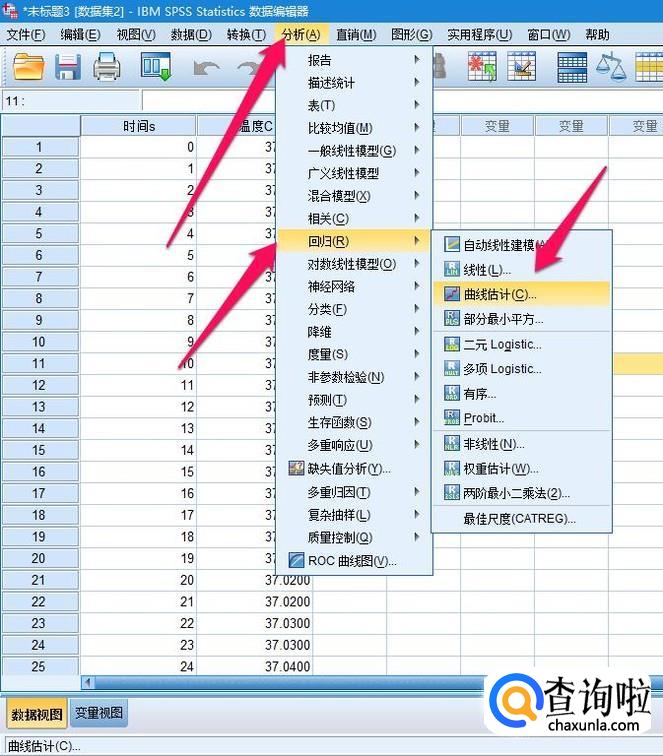
Task: Choose 线性(L)... regression option
Action: click(522, 270)
